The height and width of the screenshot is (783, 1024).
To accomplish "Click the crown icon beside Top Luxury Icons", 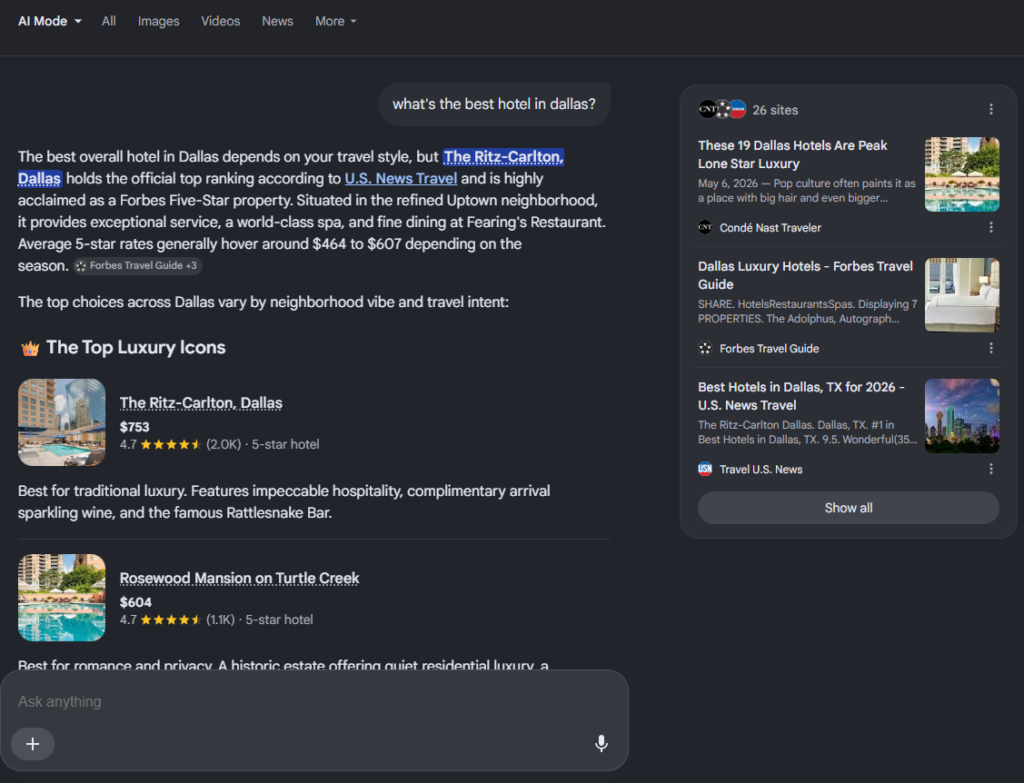I will point(30,348).
